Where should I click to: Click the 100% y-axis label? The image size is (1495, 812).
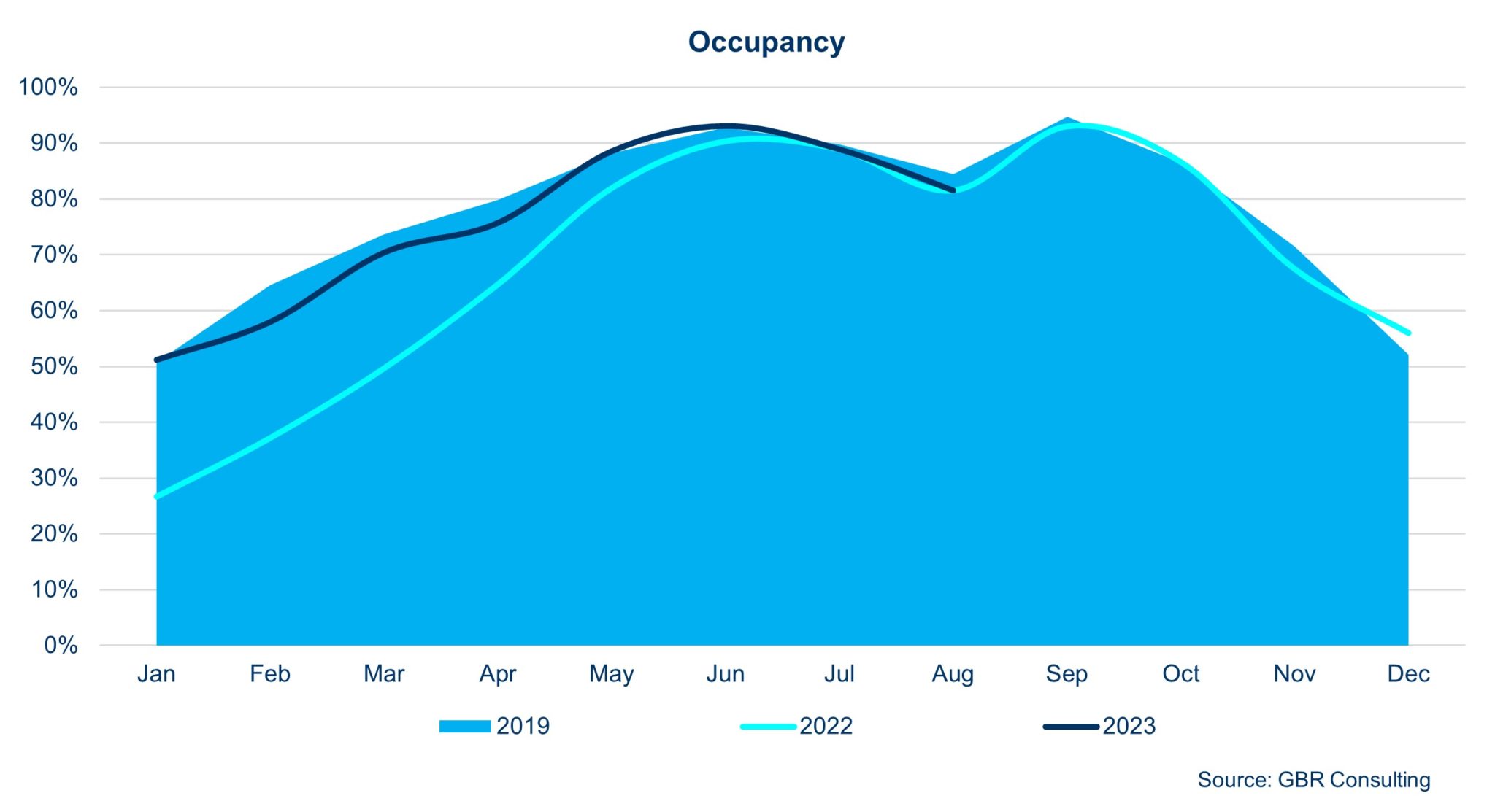48,87
